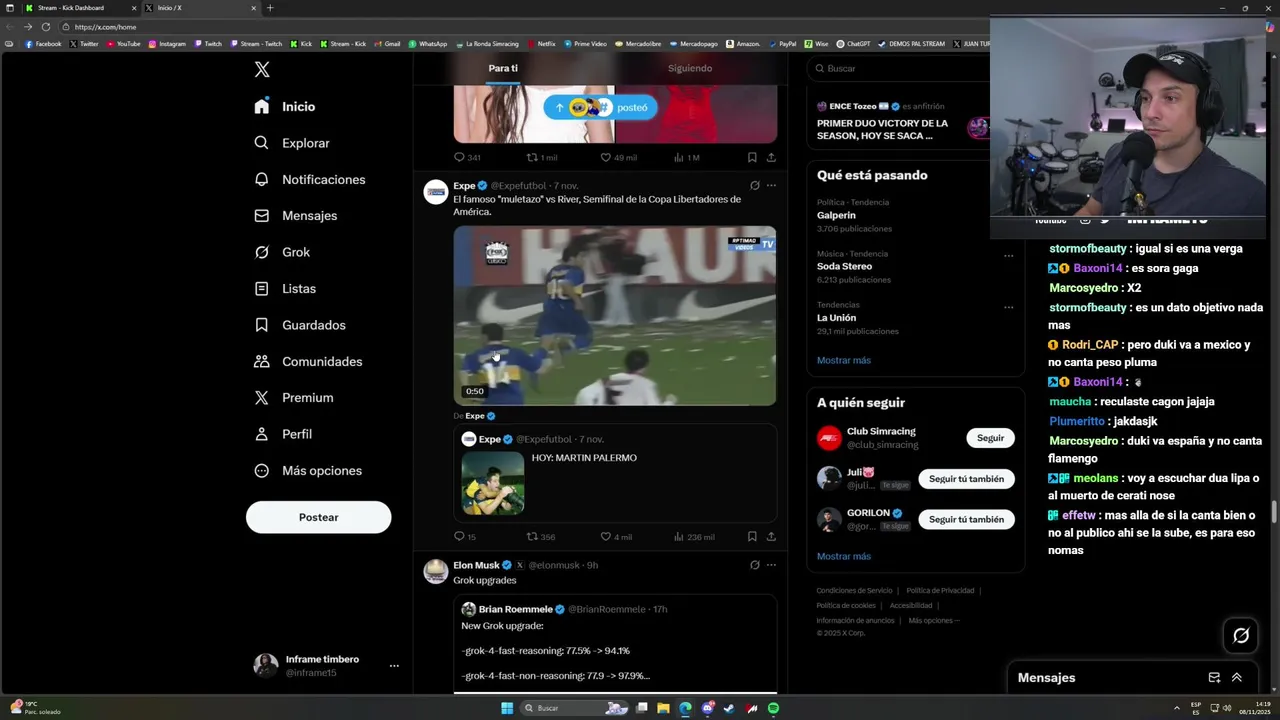The image size is (1280, 720).
Task: Open ENCE Tozeo live space card
Action: [900, 123]
